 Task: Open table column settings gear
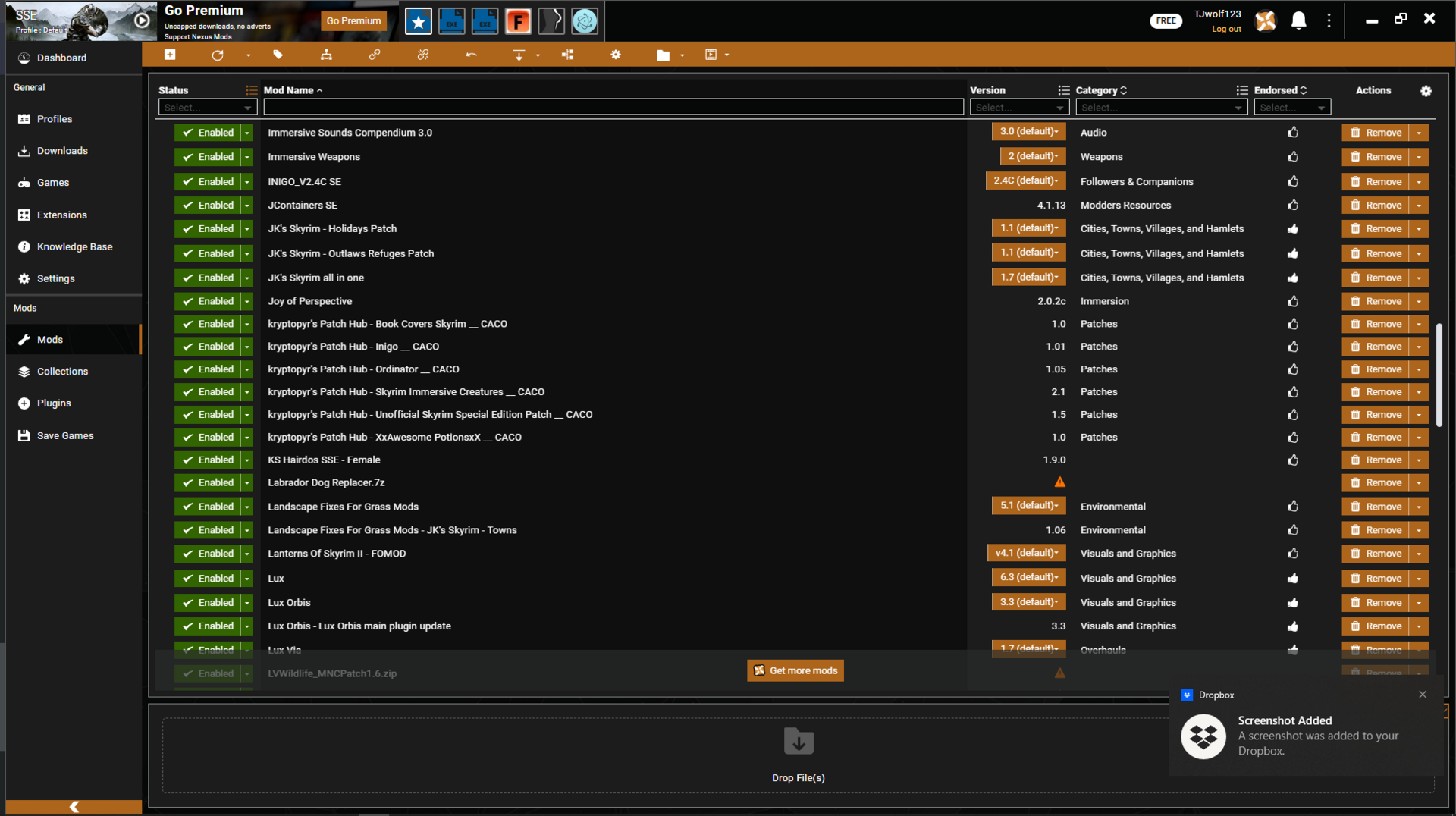click(1426, 91)
